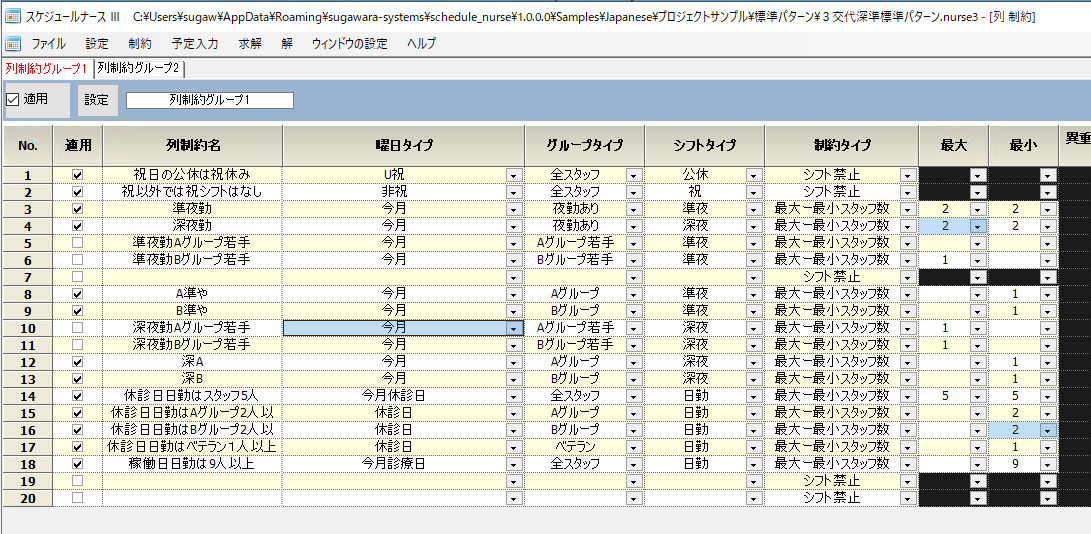Screen dimensions: 1091x534
Task: Open the 予定入力 menu
Action: 195,44
